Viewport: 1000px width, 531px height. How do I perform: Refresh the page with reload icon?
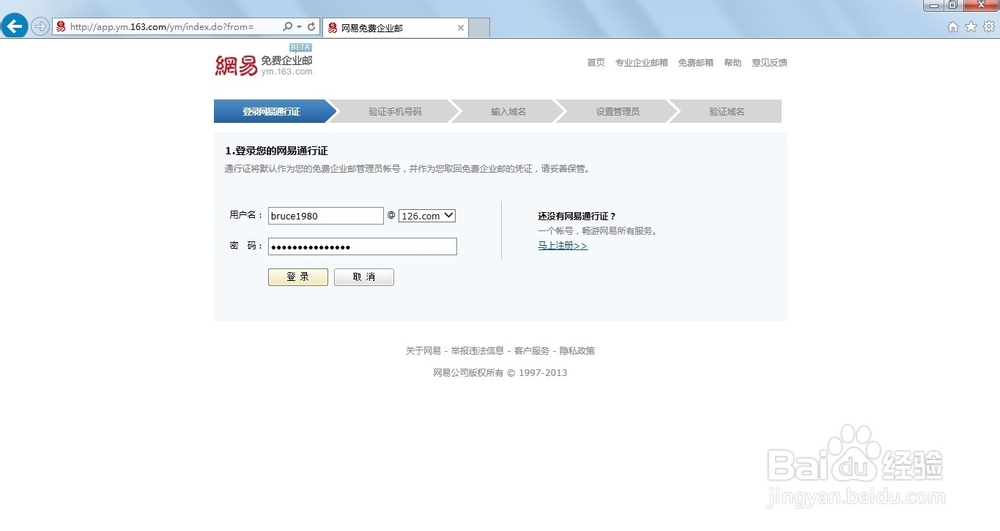311,27
